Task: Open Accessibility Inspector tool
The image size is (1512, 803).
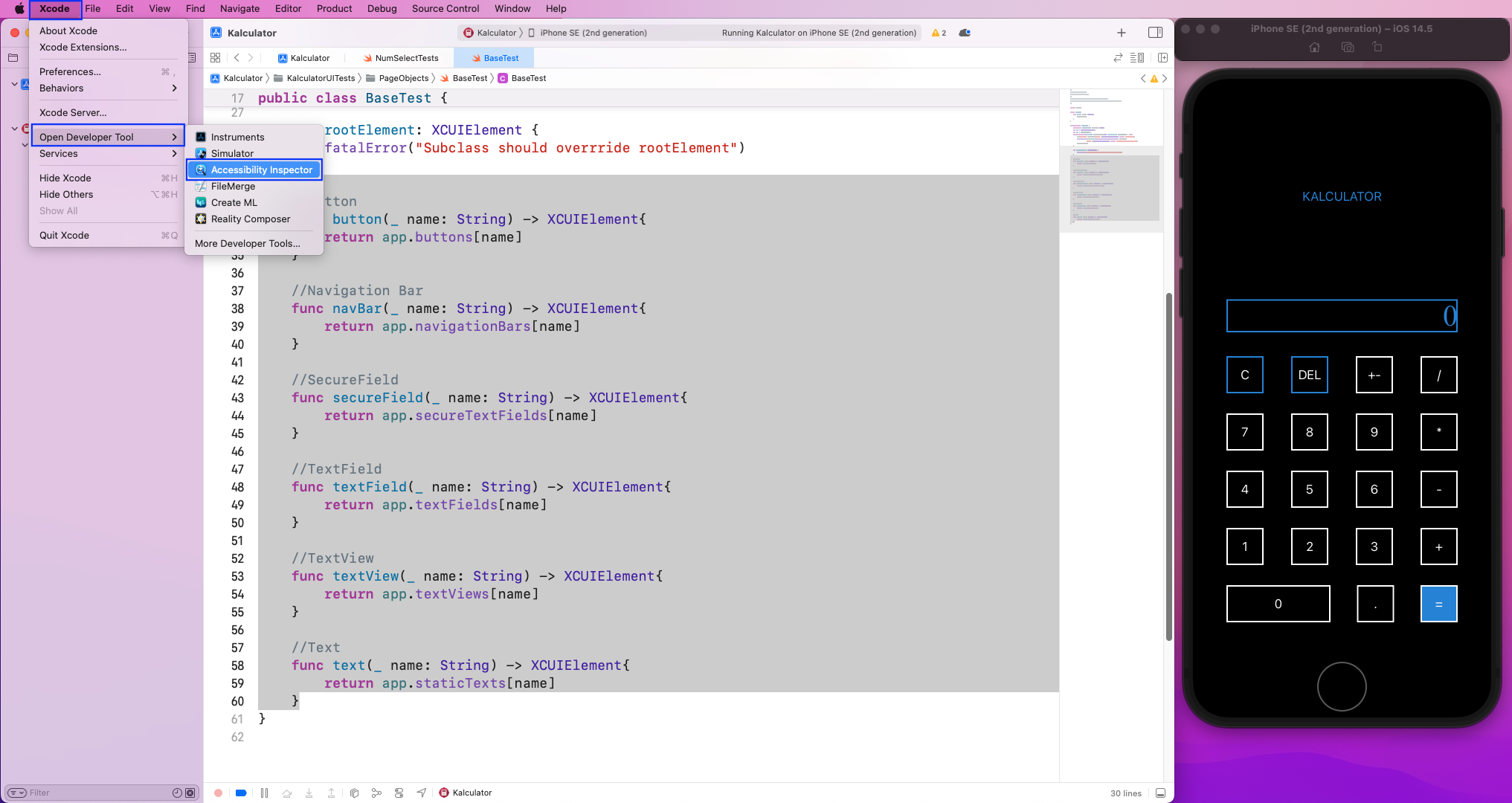Action: (261, 169)
